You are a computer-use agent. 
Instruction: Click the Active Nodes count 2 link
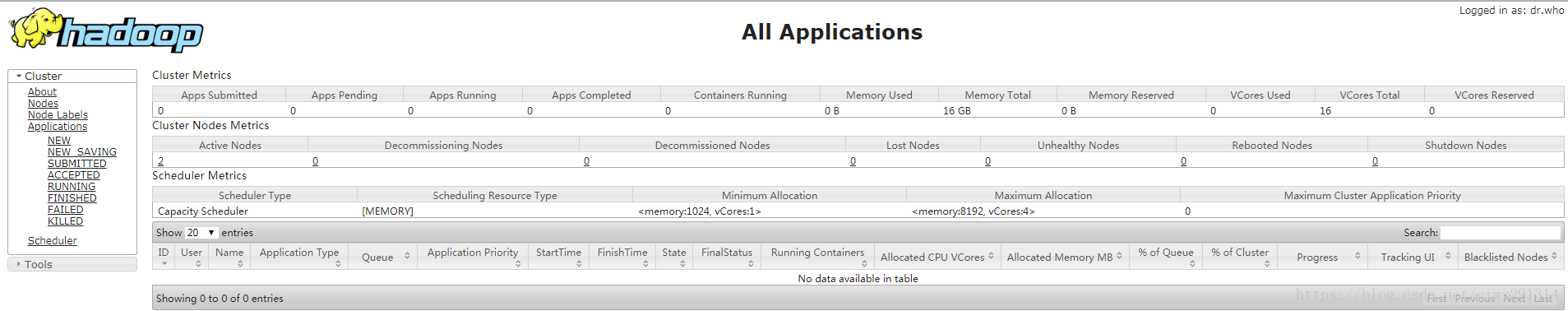pyautogui.click(x=161, y=161)
